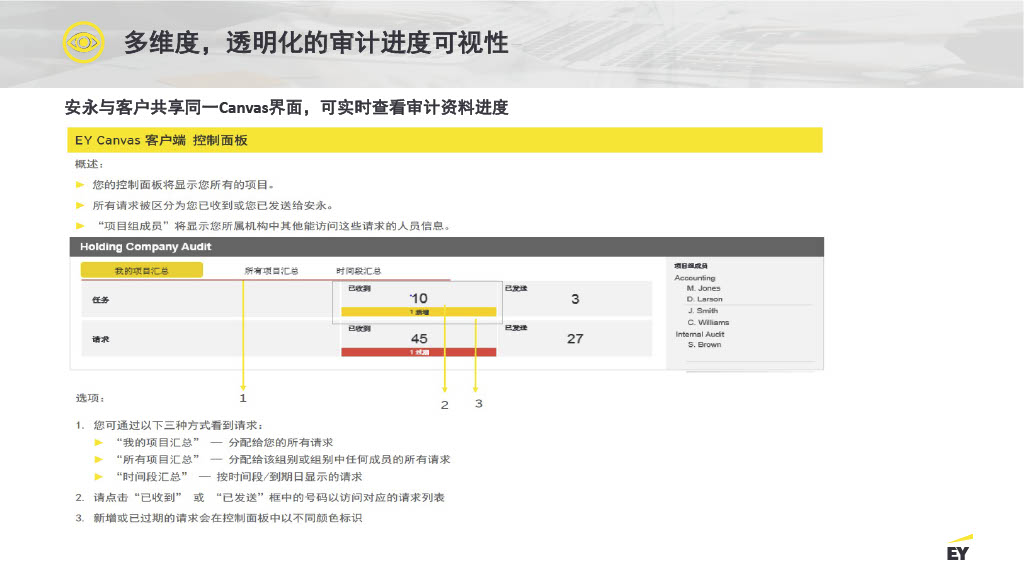Open sent requests count 27

575,338
